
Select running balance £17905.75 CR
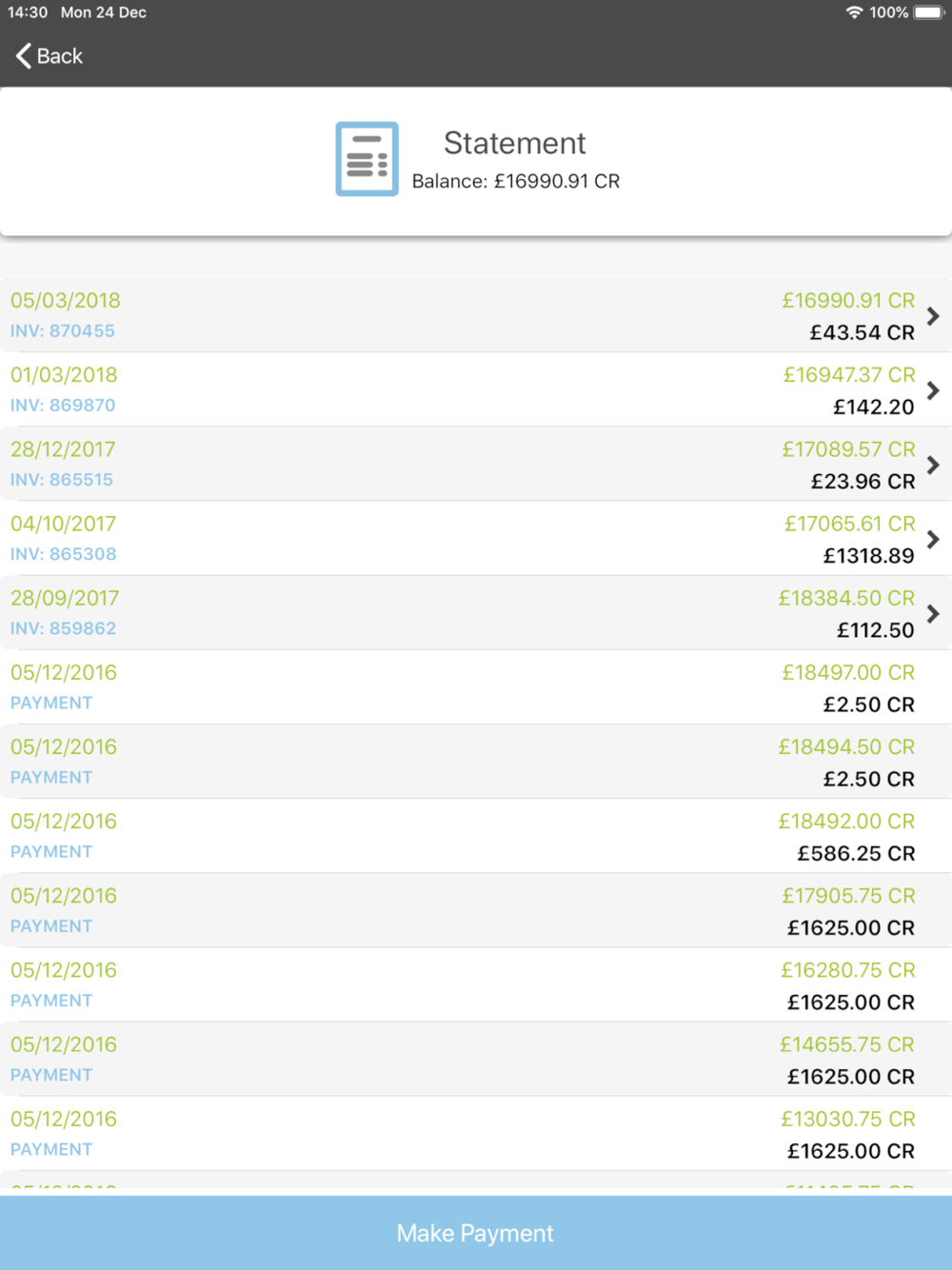pos(848,896)
